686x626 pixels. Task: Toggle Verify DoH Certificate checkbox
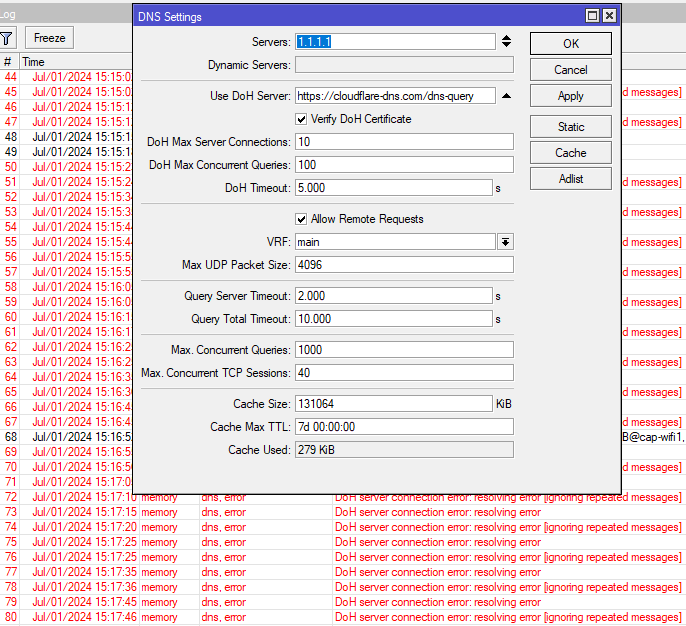click(x=301, y=119)
